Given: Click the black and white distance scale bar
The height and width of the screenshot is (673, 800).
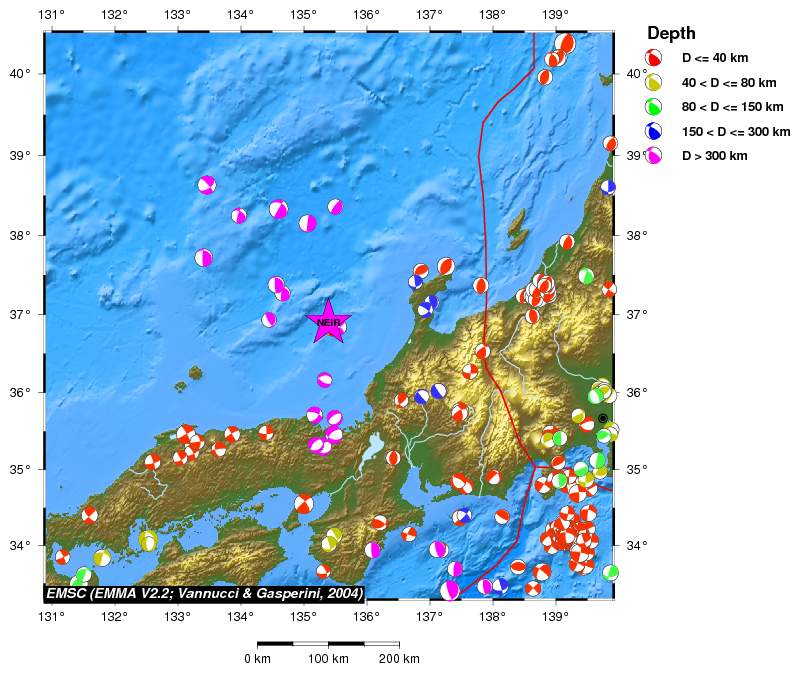Looking at the screenshot, I should coord(328,645).
